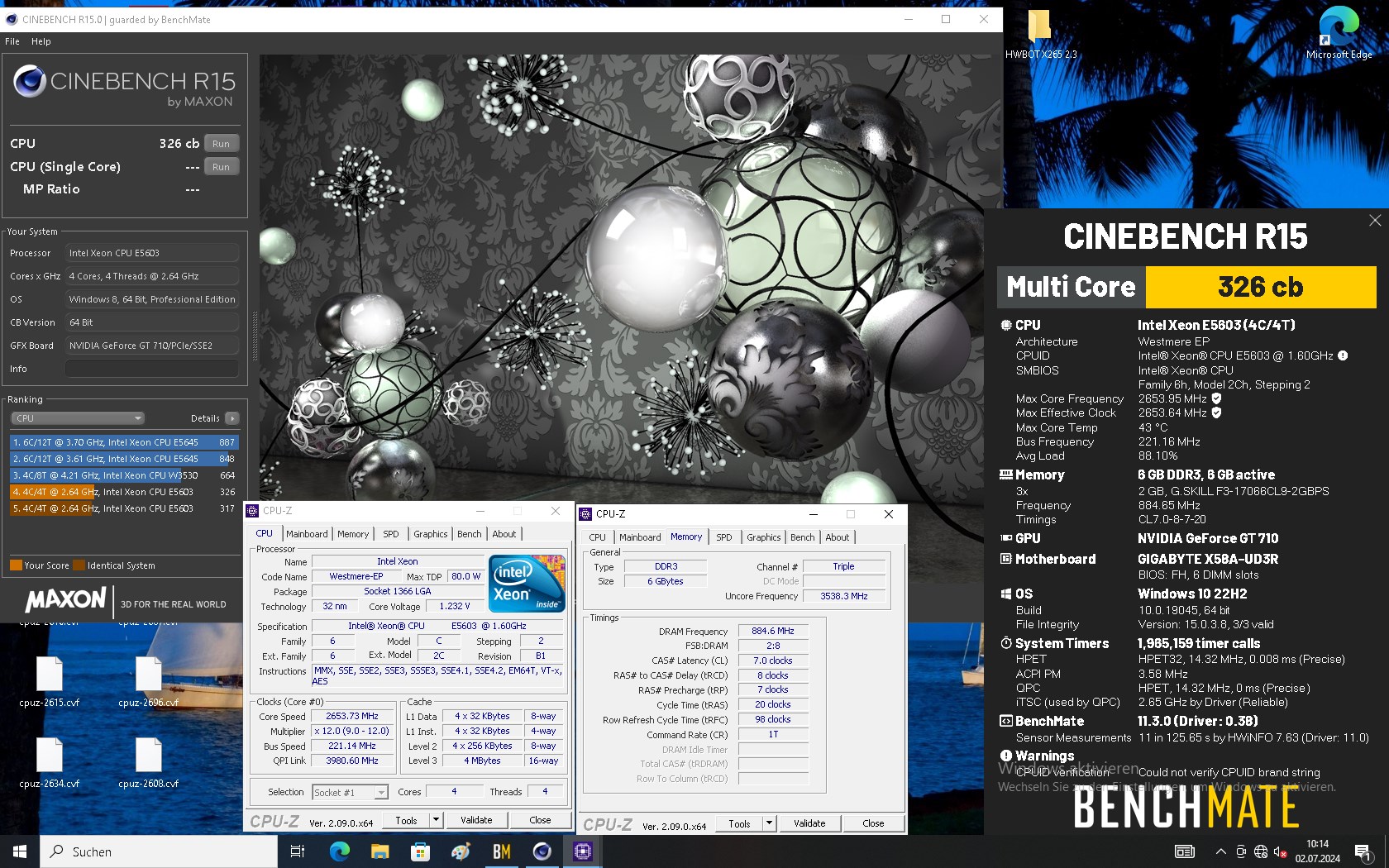Image resolution: width=1389 pixels, height=868 pixels.
Task: Switch to Cinebench taskbar icon
Action: (x=542, y=851)
